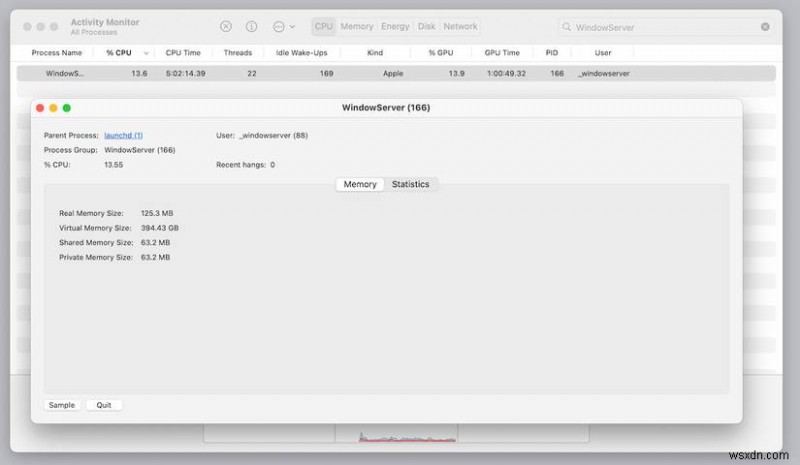The width and height of the screenshot is (800, 465).
Task: Toggle % CPU column sort order
Action: pyautogui.click(x=126, y=53)
